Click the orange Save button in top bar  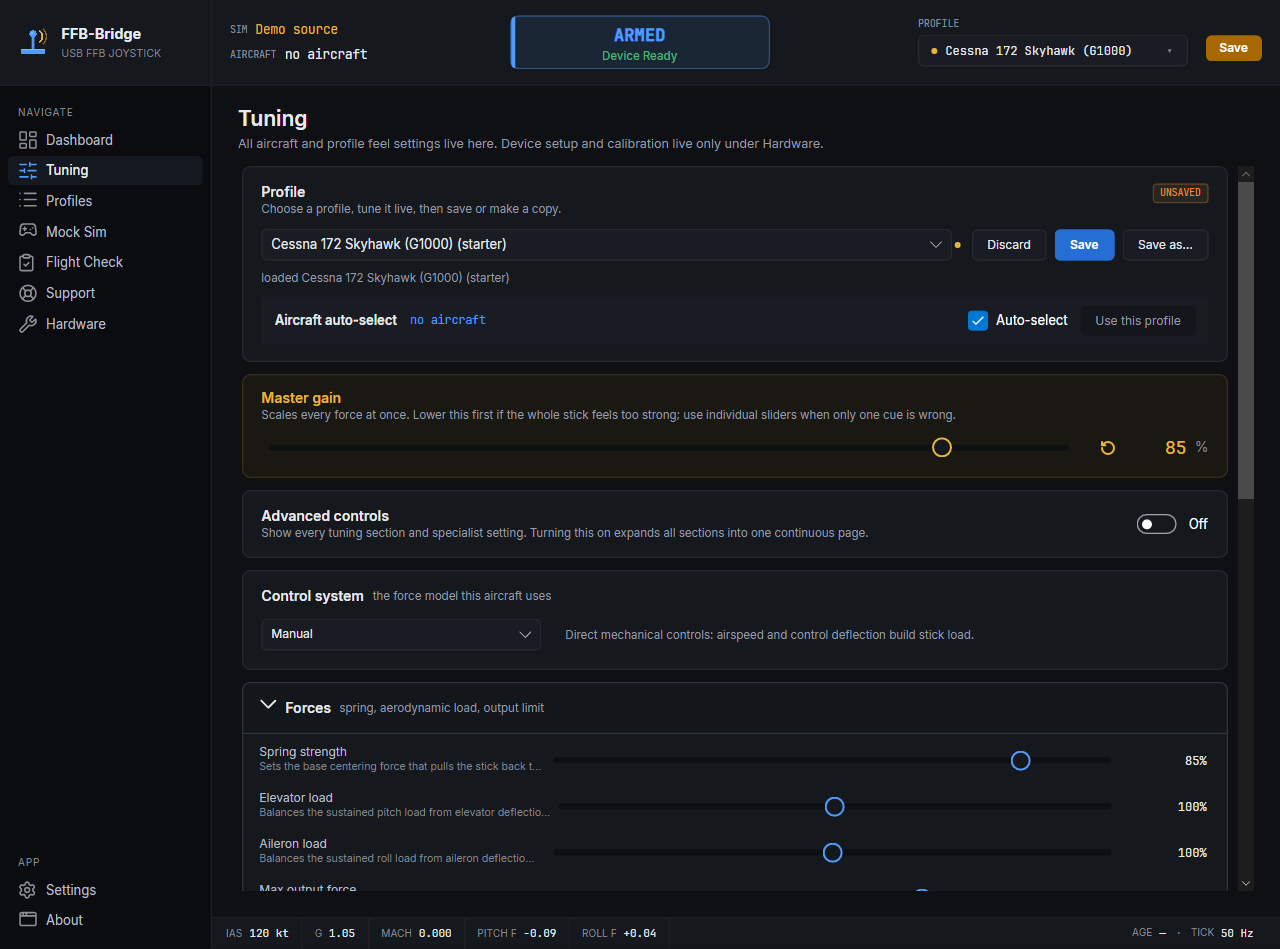pyautogui.click(x=1233, y=48)
